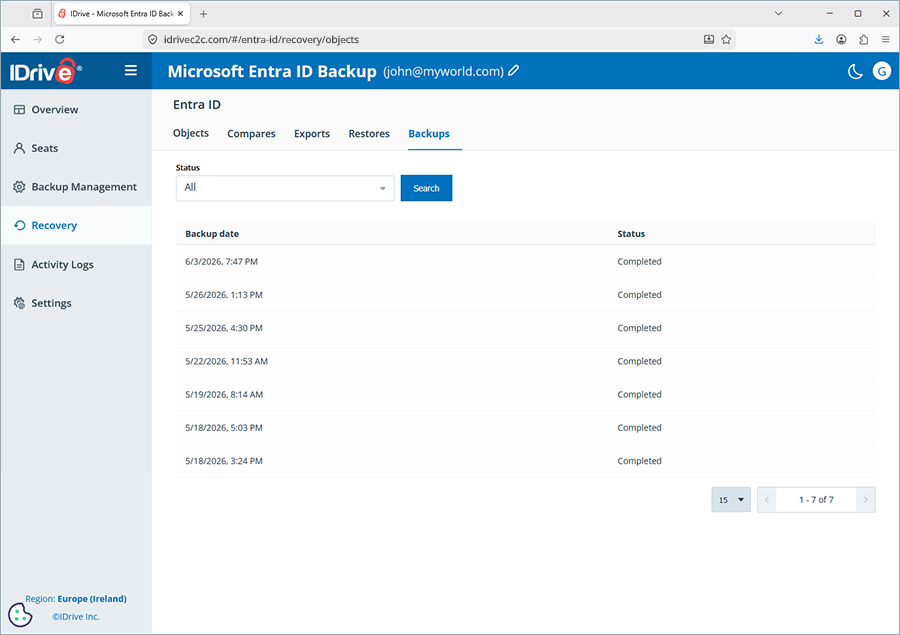
Task: Click the Status column header
Action: [631, 234]
